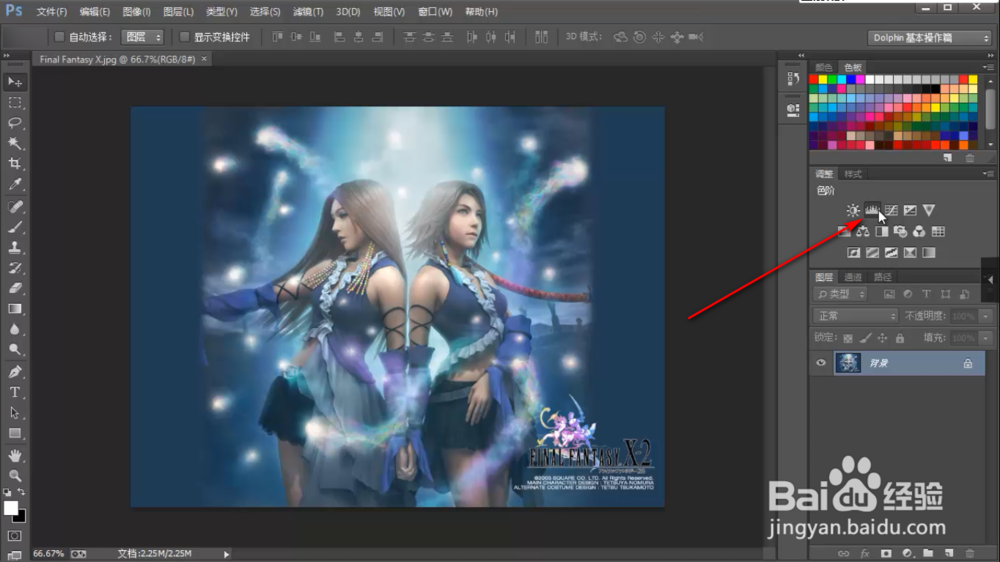Add a Photo Filter adjustment
Image resolution: width=1000 pixels, height=562 pixels.
(x=900, y=232)
